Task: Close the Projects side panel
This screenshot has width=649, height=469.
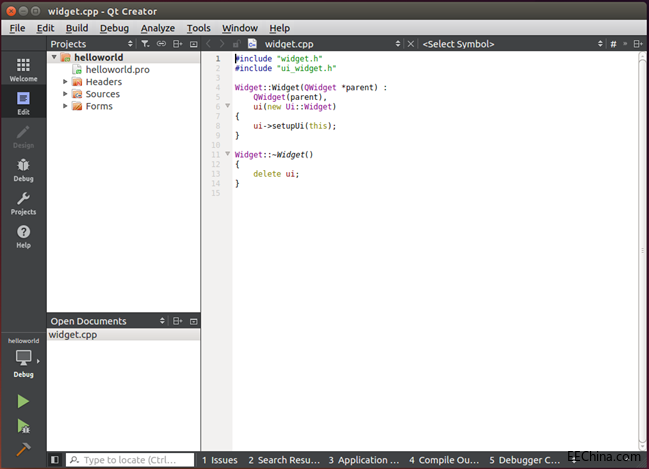Action: [x=193, y=44]
